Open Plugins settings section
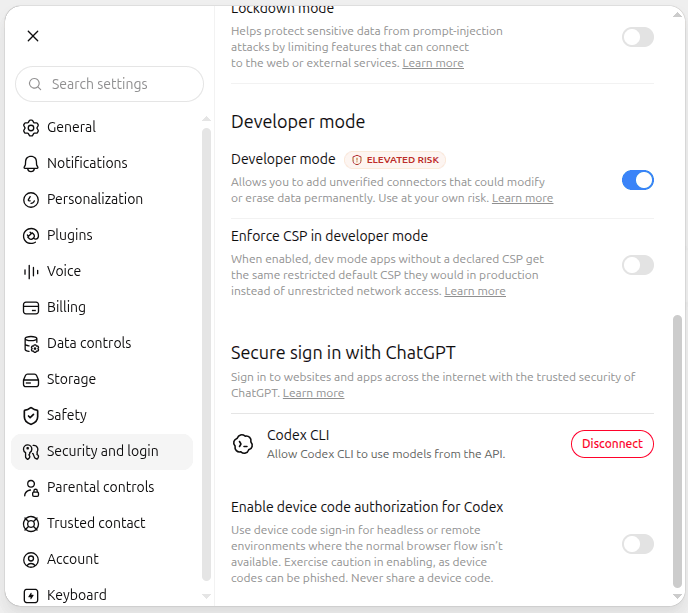The image size is (688, 613). [102, 235]
